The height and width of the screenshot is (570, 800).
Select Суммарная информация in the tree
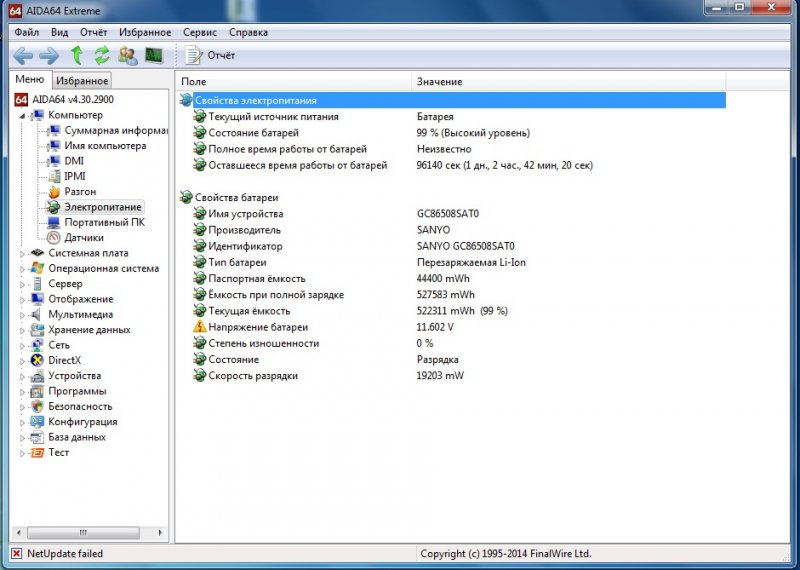pyautogui.click(x=115, y=130)
